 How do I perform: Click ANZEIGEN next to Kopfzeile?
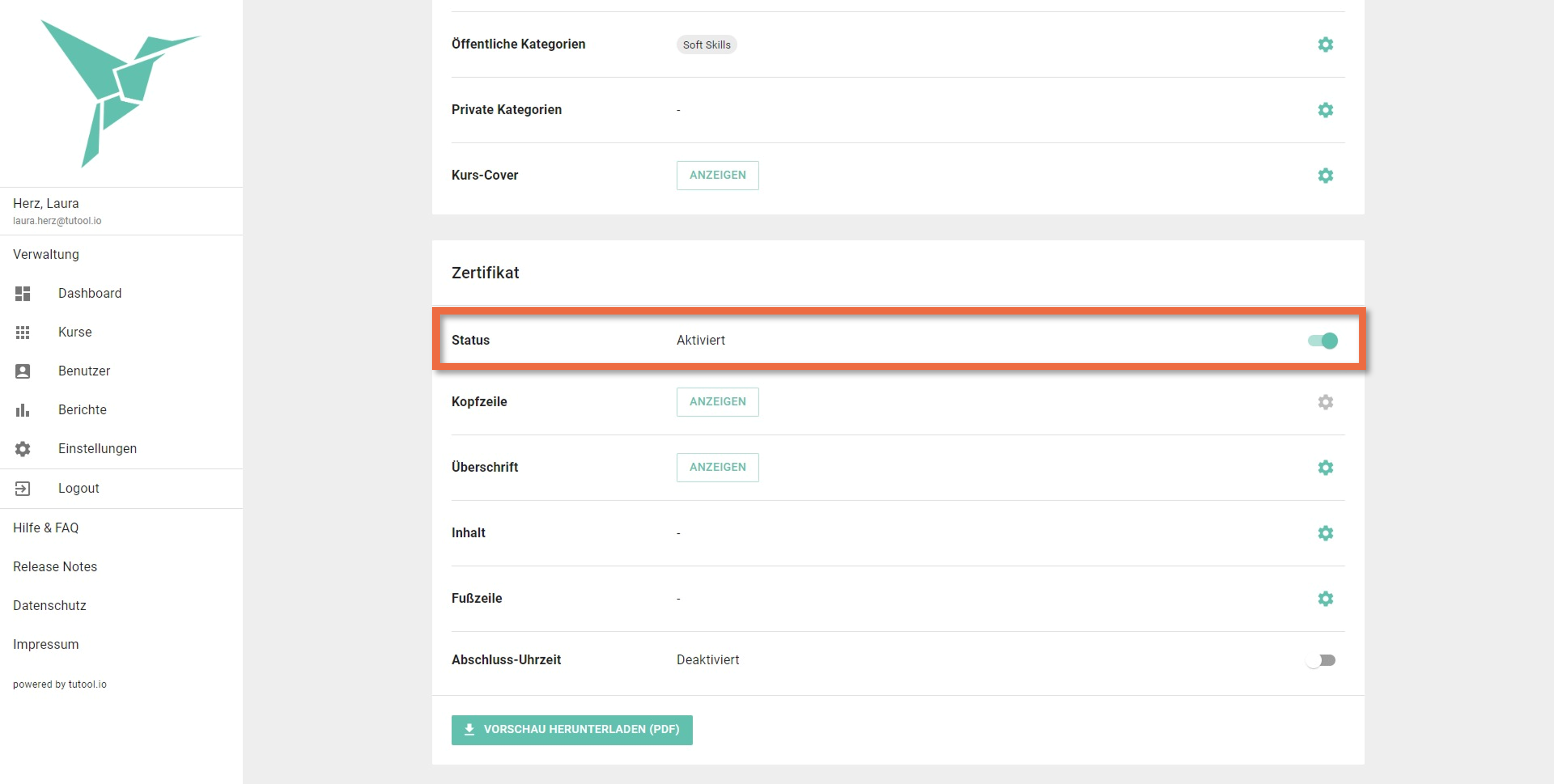717,402
